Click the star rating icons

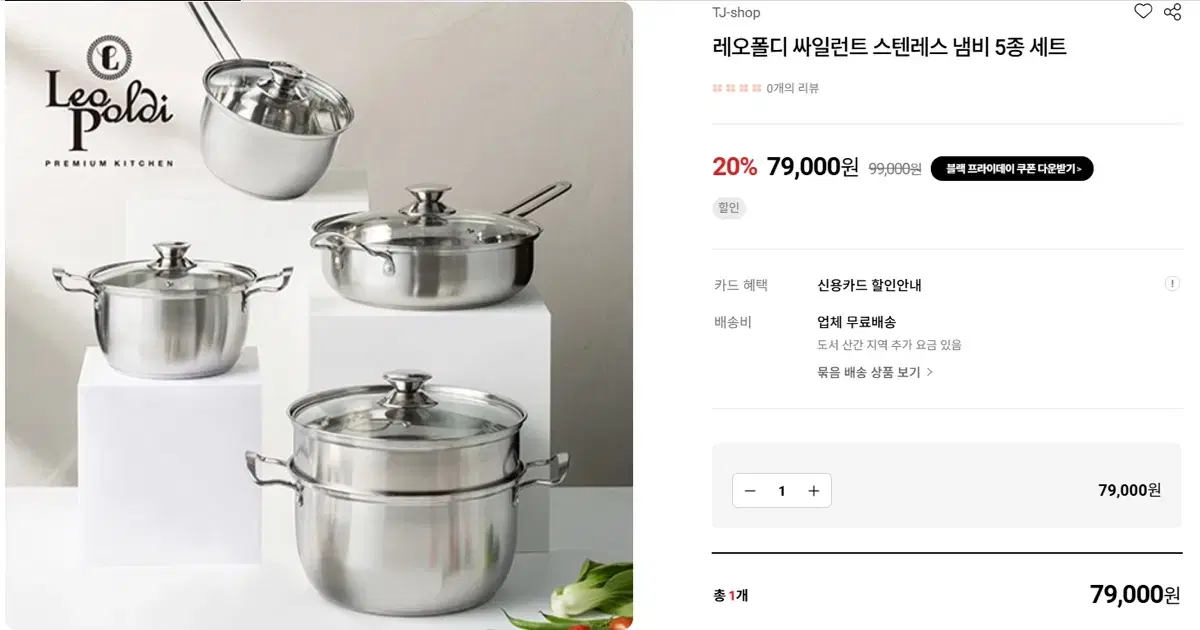(737, 88)
